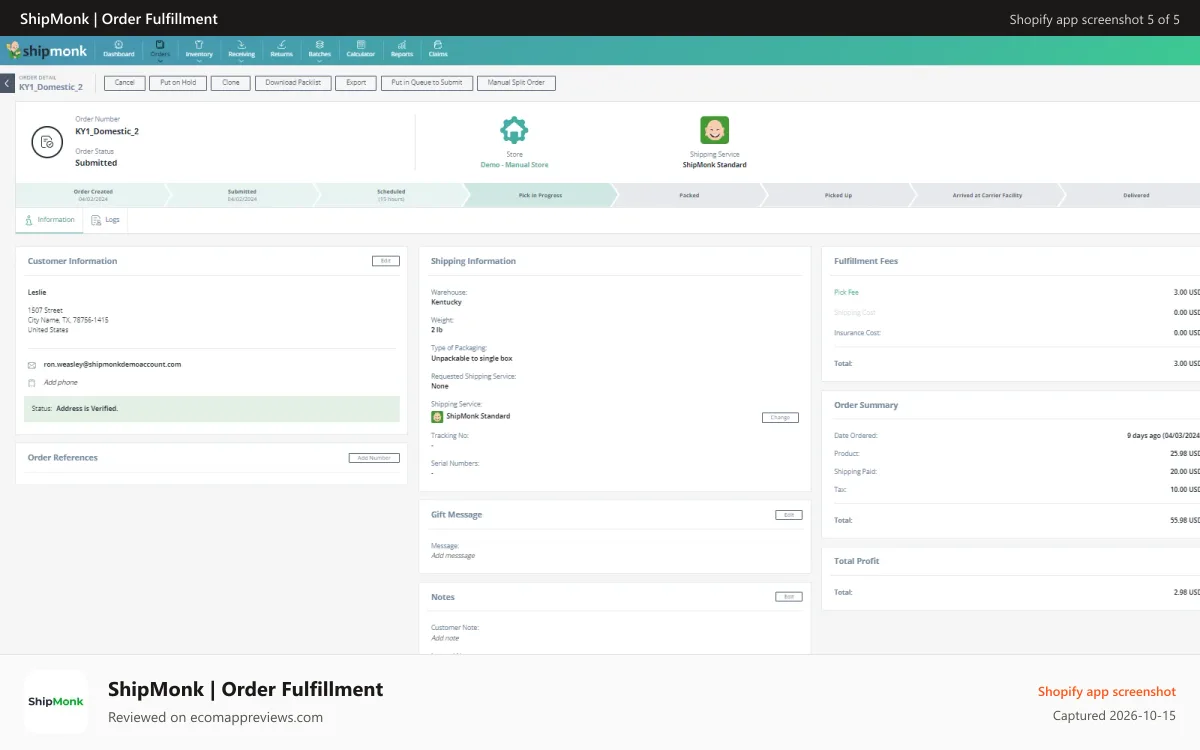The width and height of the screenshot is (1200, 750).
Task: Click the Packed progress step
Action: (x=689, y=195)
